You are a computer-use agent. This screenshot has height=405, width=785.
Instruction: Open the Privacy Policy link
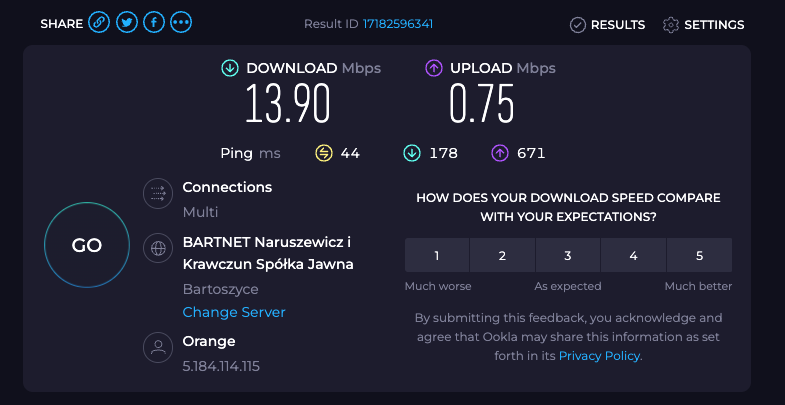pos(599,356)
